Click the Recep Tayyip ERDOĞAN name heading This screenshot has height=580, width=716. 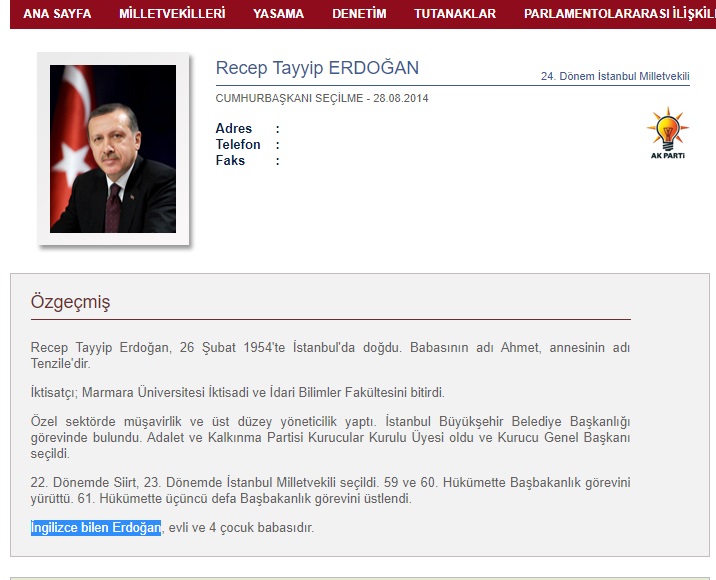[x=317, y=68]
